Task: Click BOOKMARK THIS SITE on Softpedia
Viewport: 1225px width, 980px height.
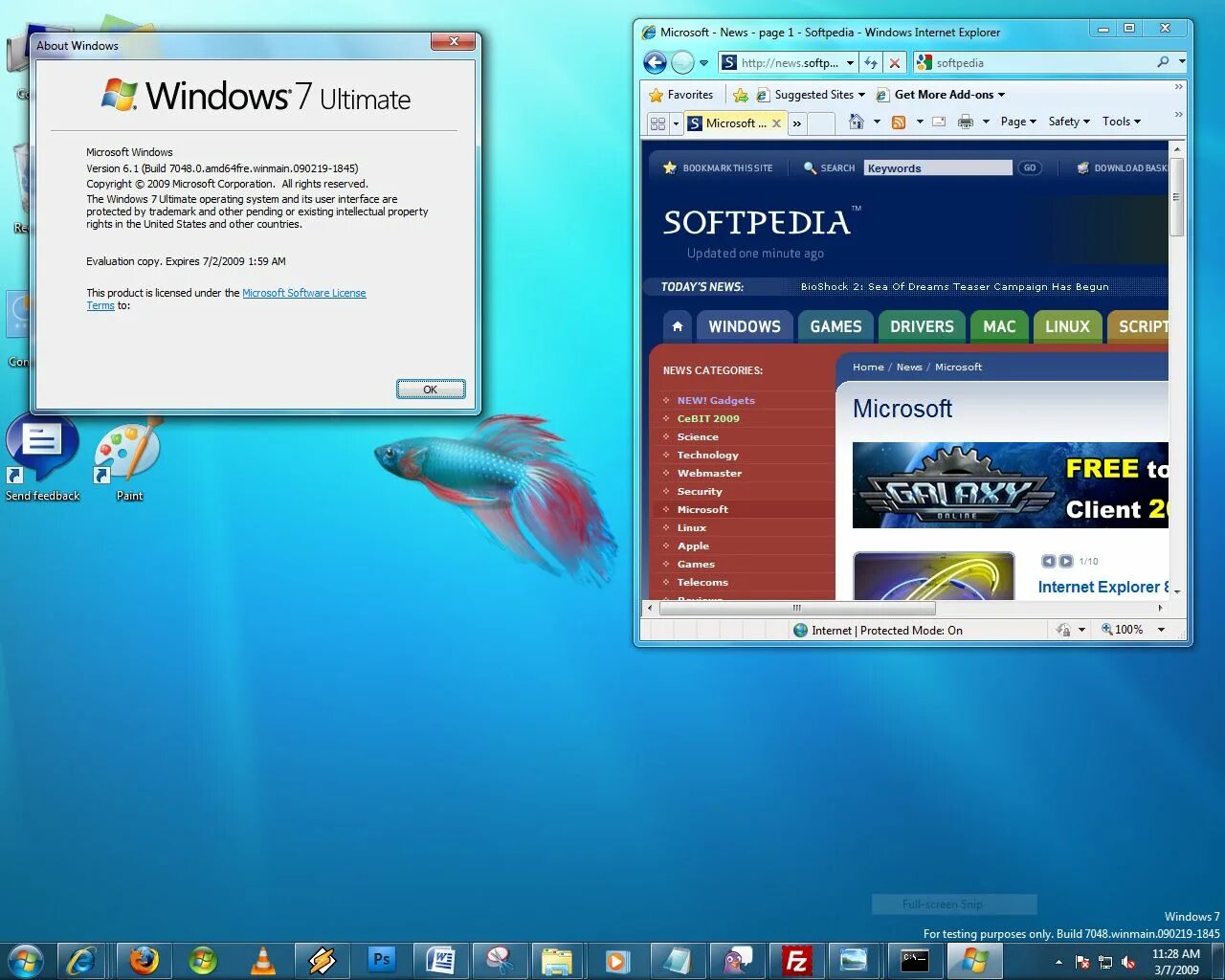Action: coord(718,168)
